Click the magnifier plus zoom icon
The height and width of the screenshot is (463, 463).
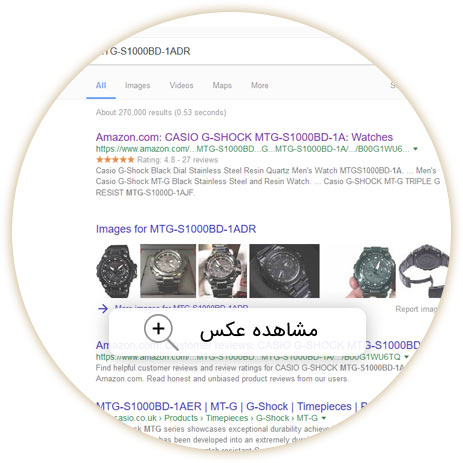pyautogui.click(x=161, y=332)
